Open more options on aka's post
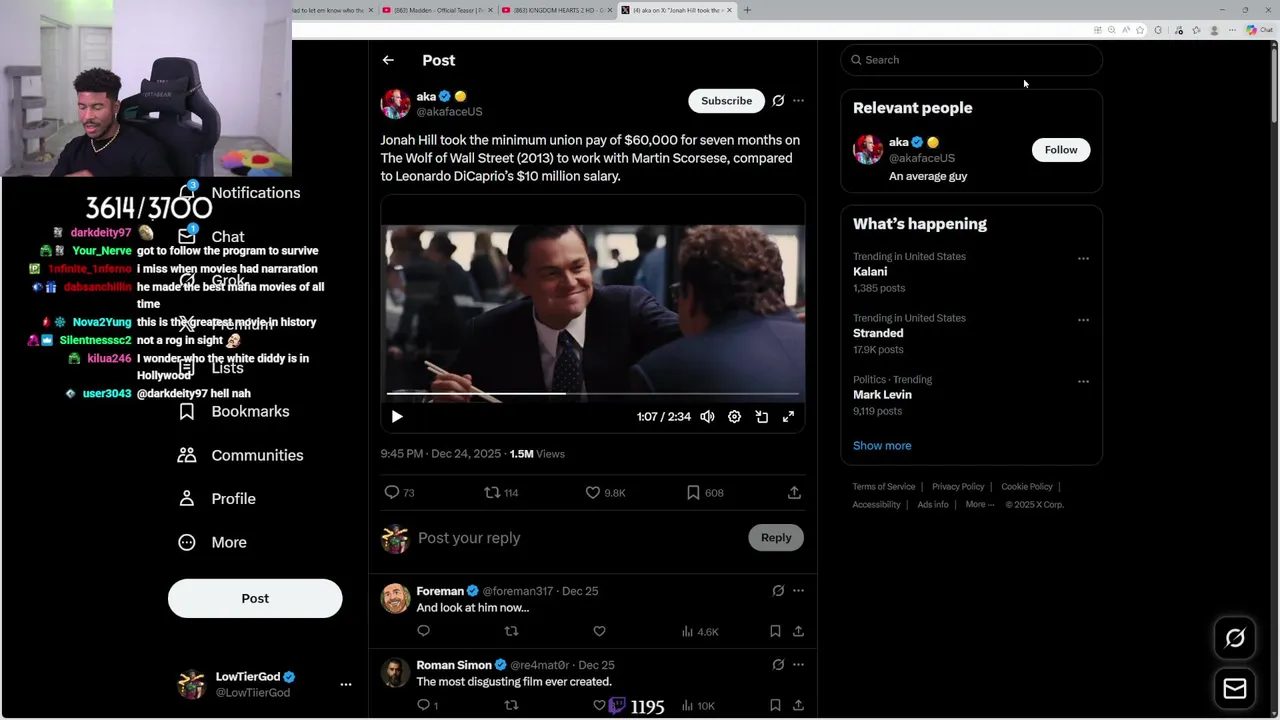This screenshot has height=720, width=1280. tap(798, 100)
